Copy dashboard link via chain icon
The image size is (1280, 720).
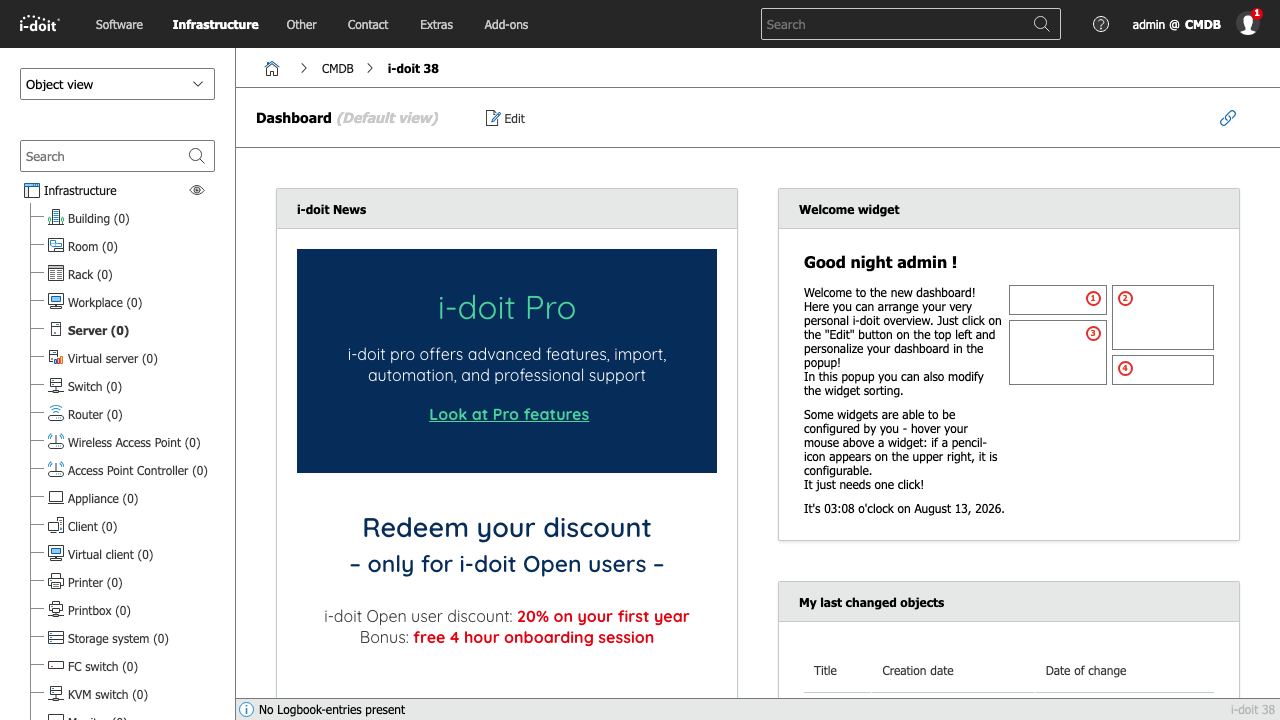point(1228,118)
